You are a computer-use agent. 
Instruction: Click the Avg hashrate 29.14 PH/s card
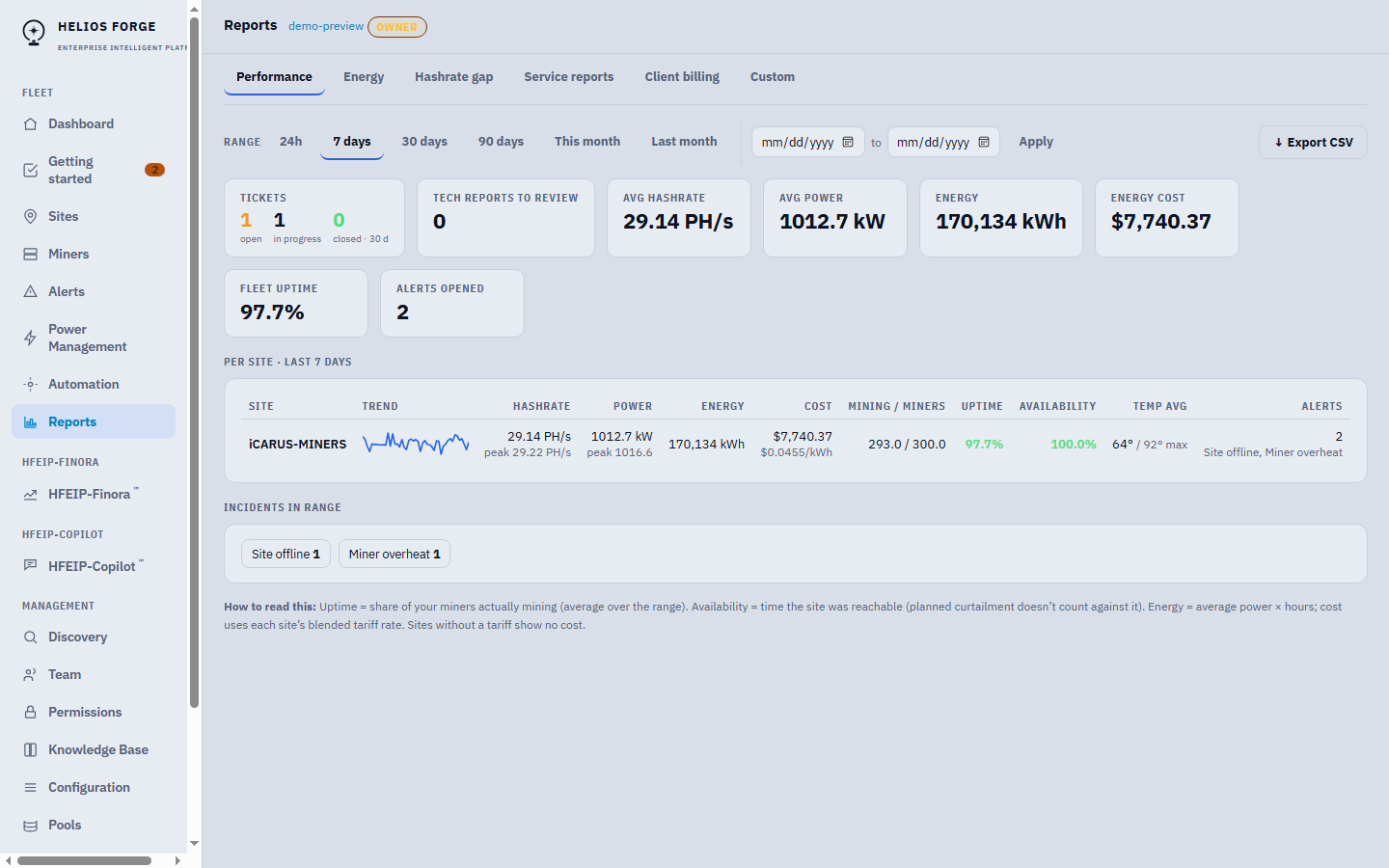679,218
